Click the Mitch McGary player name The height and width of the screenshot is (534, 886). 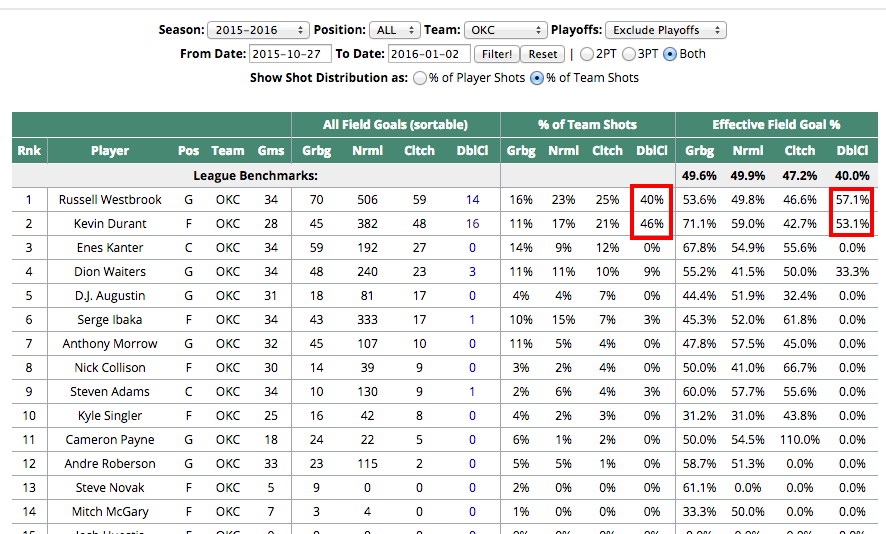click(x=110, y=512)
